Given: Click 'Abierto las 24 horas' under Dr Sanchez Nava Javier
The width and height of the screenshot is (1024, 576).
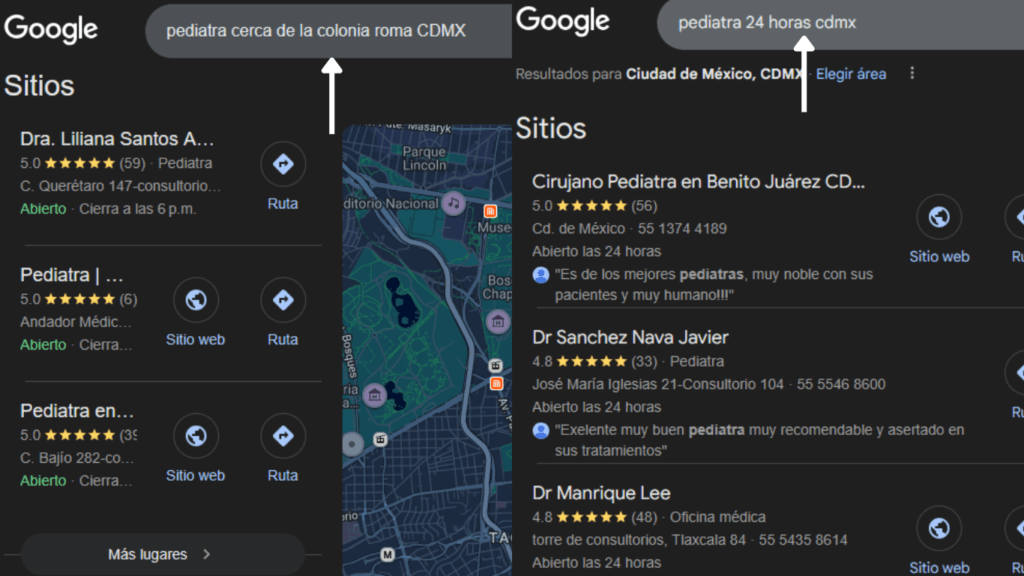Looking at the screenshot, I should 596,407.
